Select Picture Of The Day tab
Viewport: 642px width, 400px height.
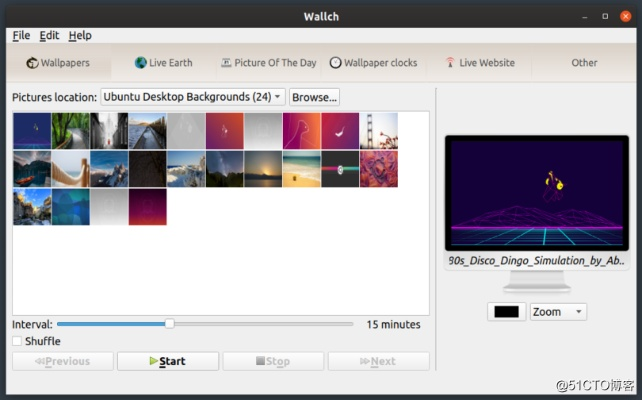268,63
